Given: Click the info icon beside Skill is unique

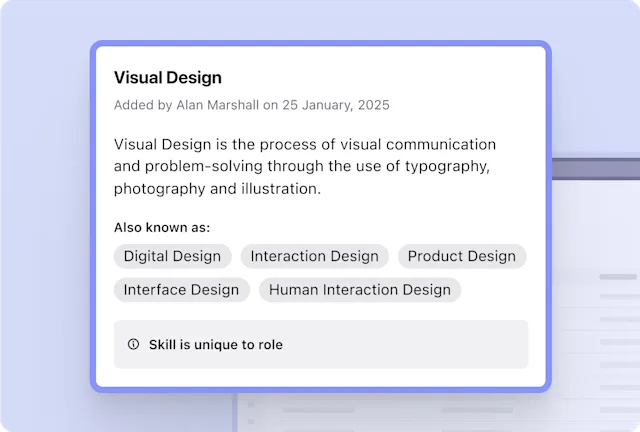Looking at the screenshot, I should point(133,344).
